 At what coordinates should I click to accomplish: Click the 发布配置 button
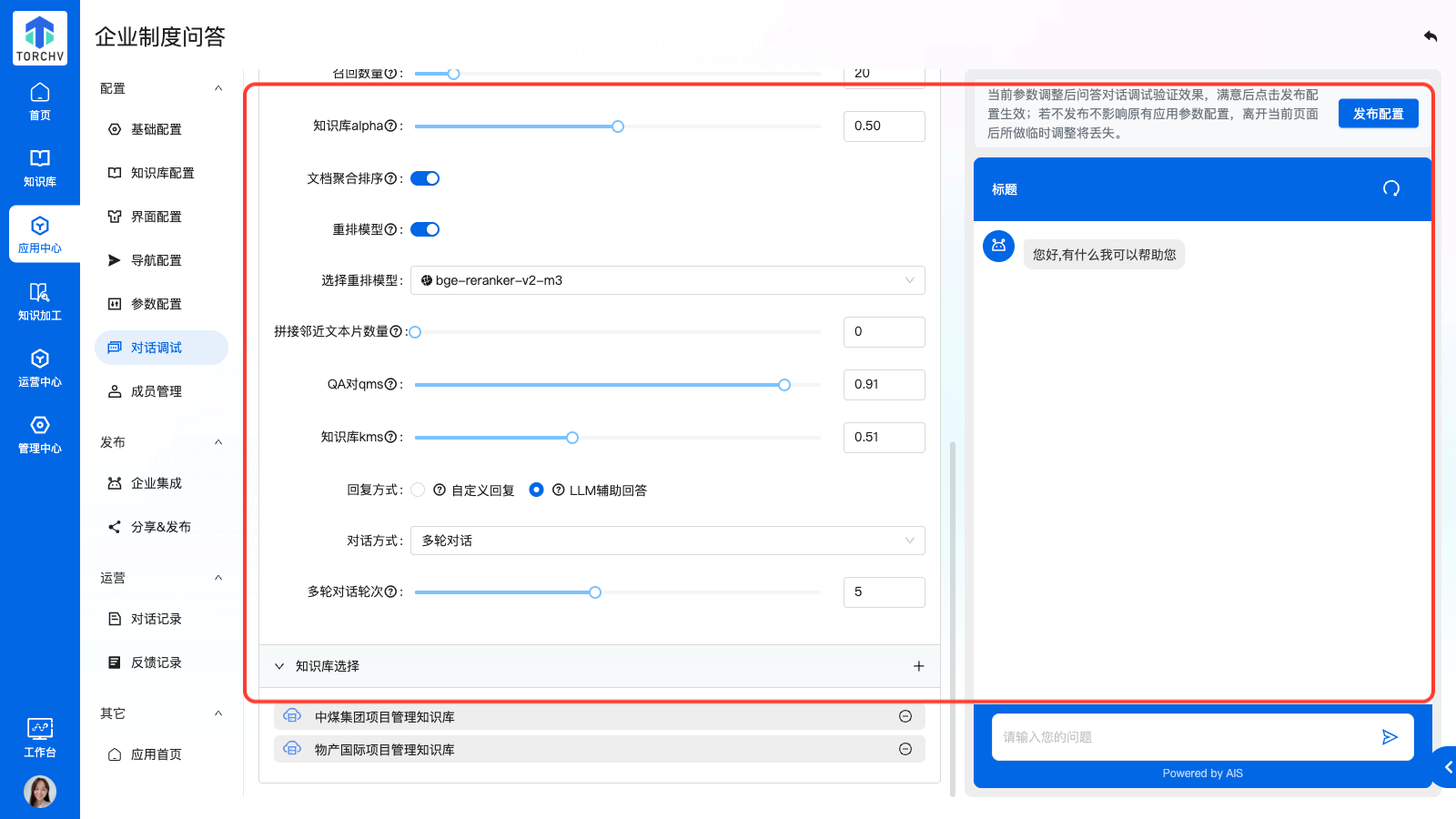point(1378,114)
